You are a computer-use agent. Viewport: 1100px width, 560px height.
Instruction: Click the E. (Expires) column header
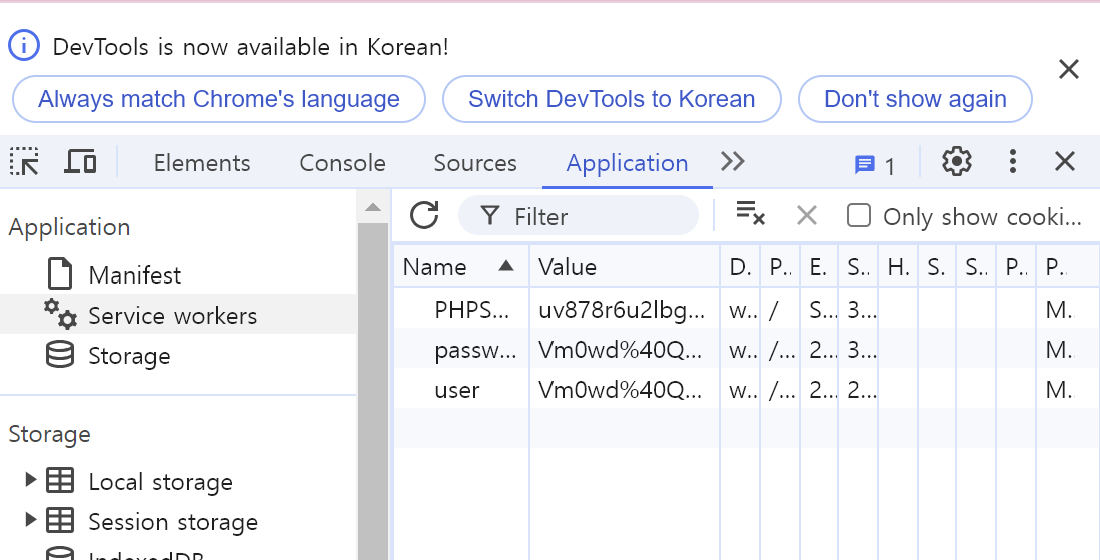[819, 267]
